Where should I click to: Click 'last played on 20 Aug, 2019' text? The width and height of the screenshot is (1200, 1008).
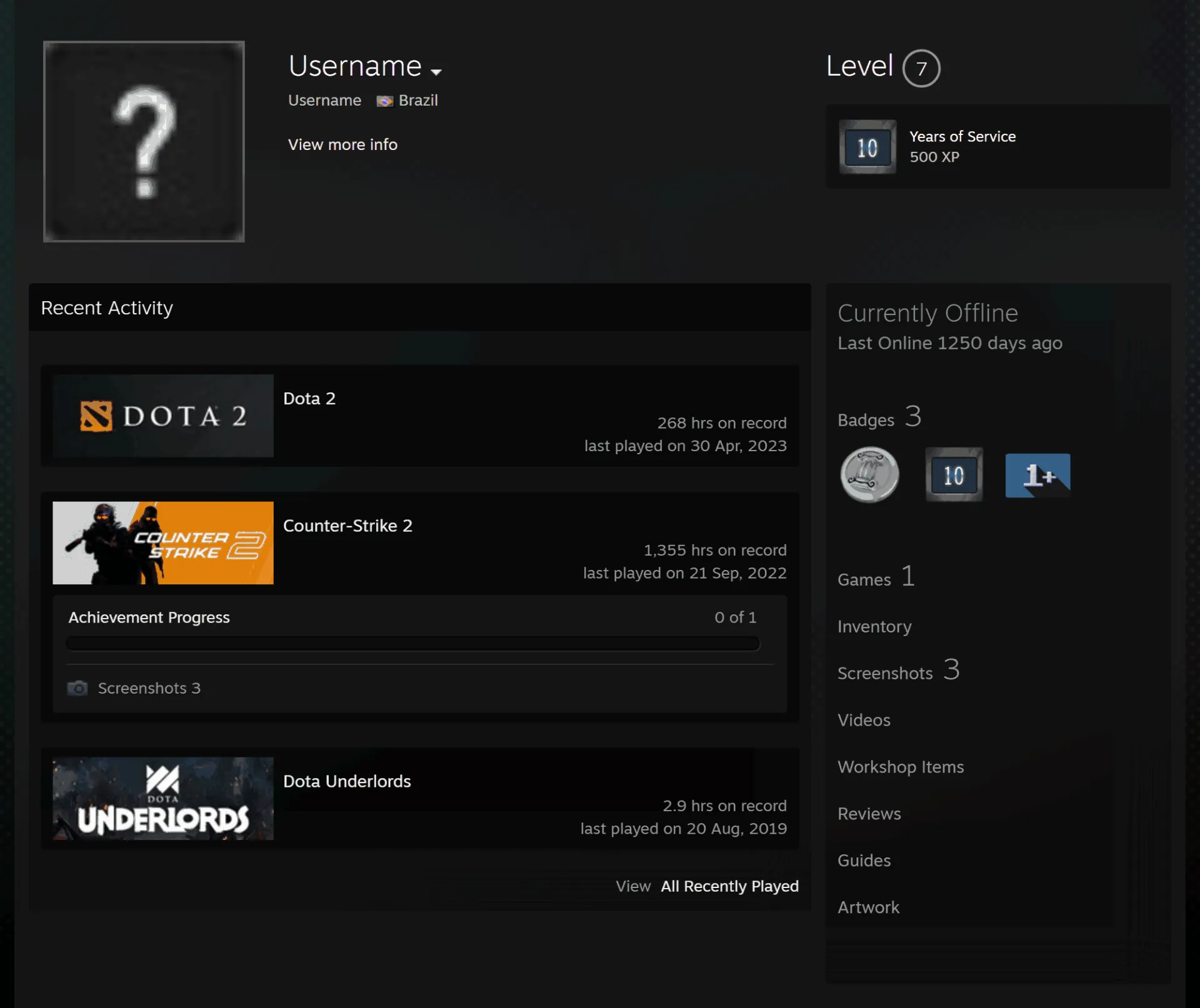pyautogui.click(x=683, y=829)
